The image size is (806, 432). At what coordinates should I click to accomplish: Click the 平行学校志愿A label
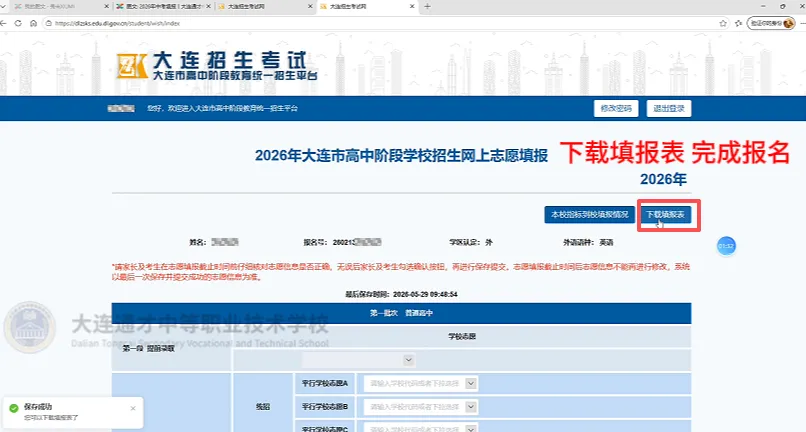325,383
